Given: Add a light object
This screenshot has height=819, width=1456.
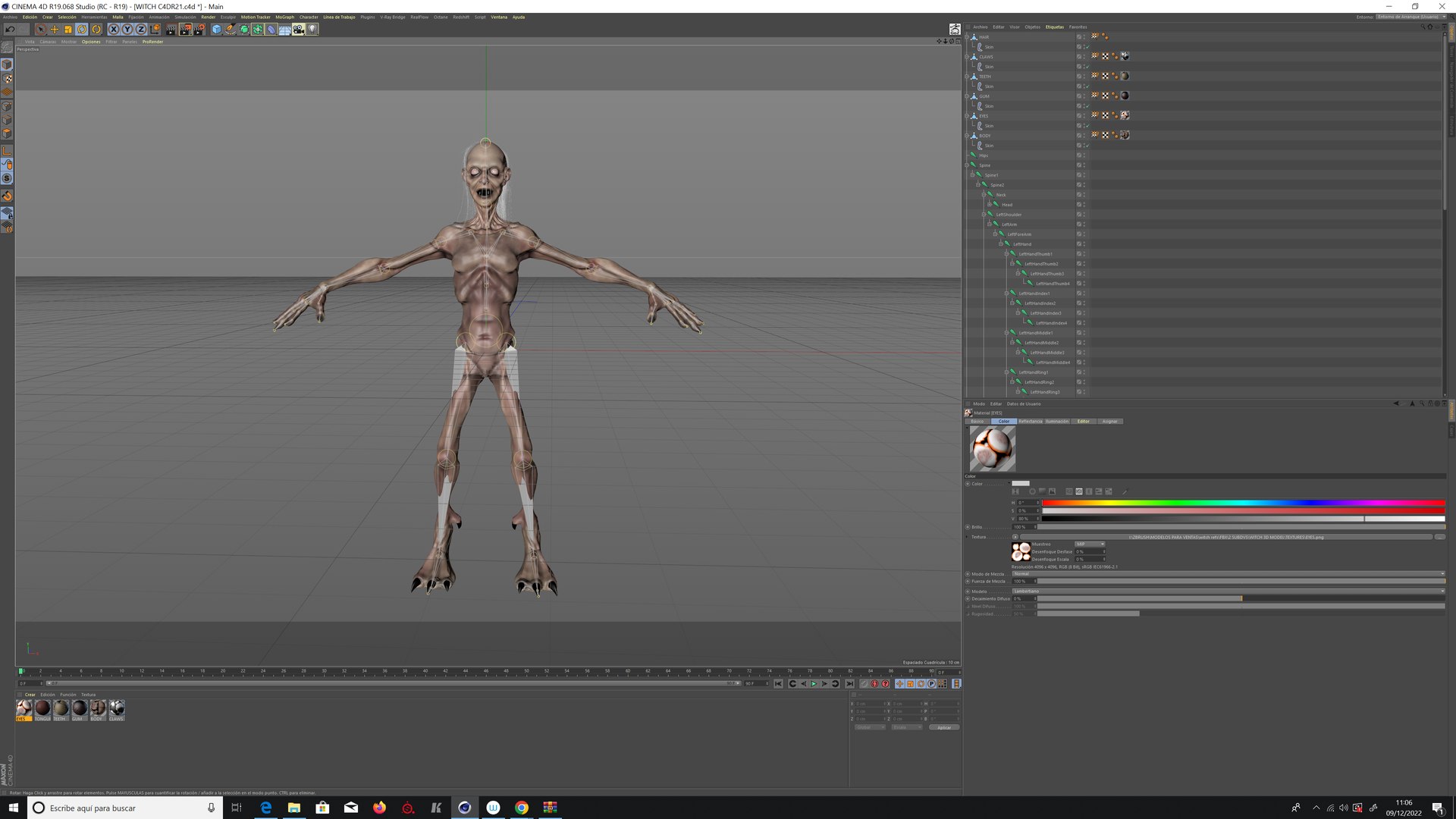Looking at the screenshot, I should coord(312,30).
